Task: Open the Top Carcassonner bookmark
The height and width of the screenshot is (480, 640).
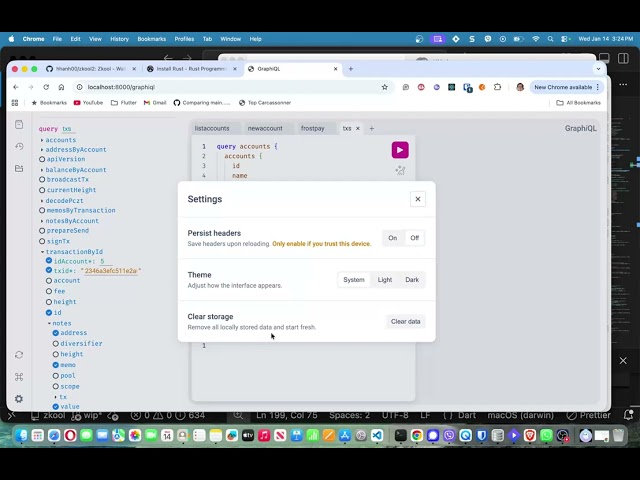Action: coord(265,103)
